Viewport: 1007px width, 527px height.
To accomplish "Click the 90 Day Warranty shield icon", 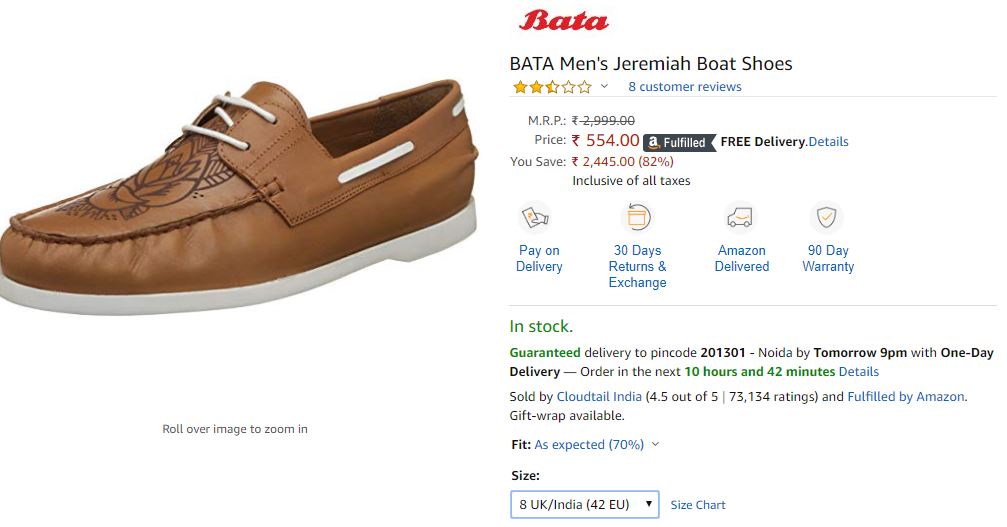I will pos(826,217).
